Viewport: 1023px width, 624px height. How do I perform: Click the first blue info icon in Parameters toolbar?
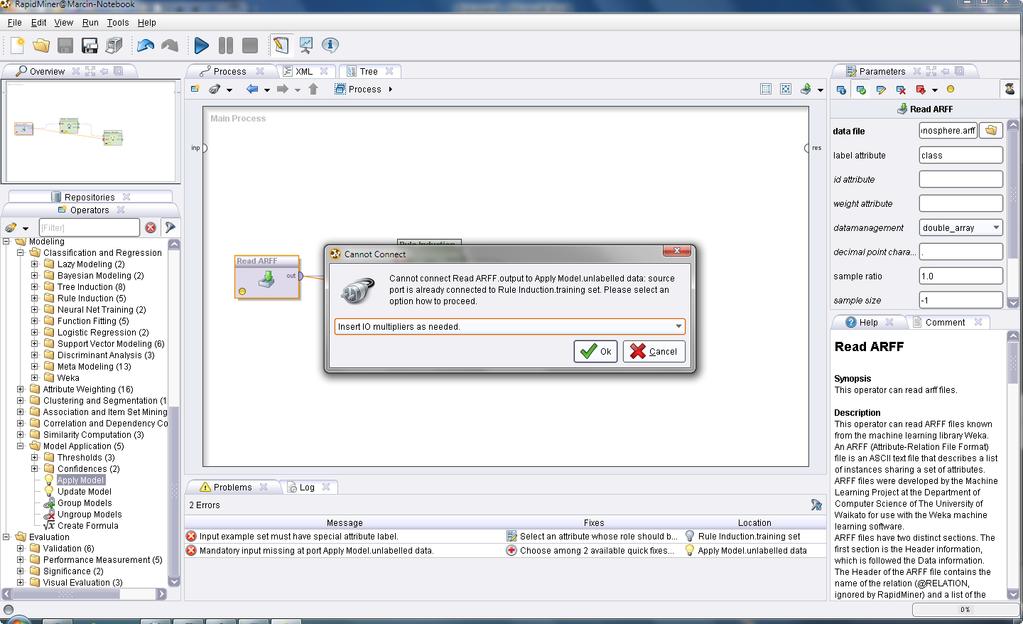tap(842, 89)
